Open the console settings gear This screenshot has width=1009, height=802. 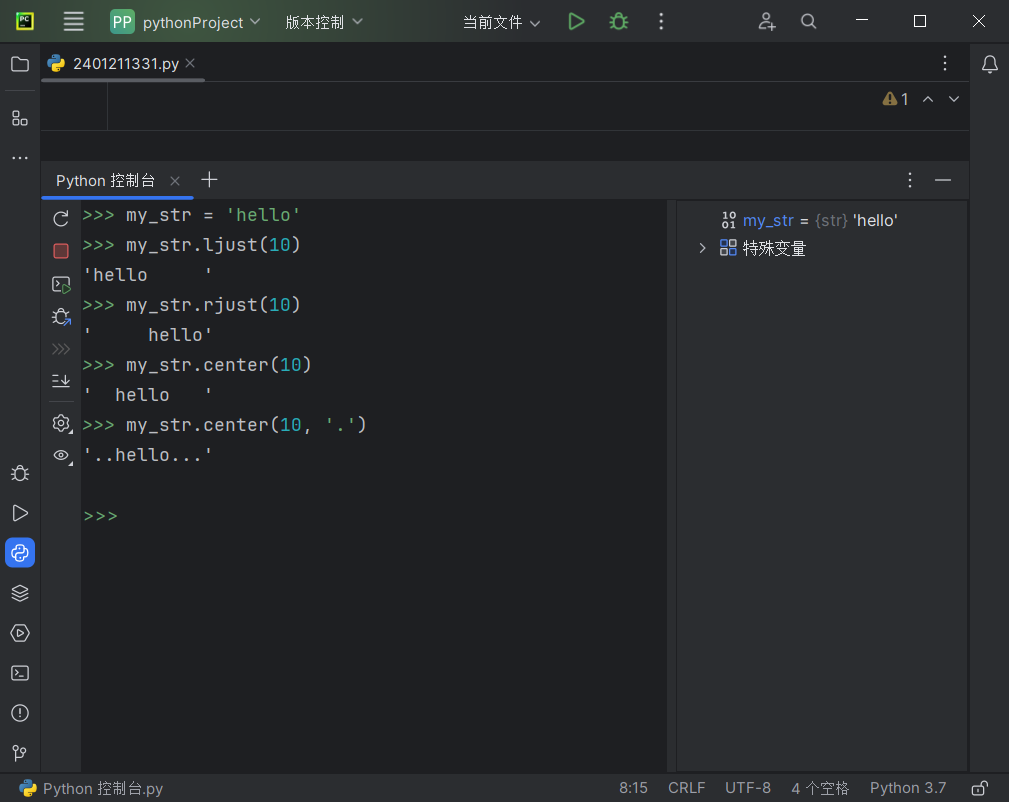pyautogui.click(x=61, y=424)
